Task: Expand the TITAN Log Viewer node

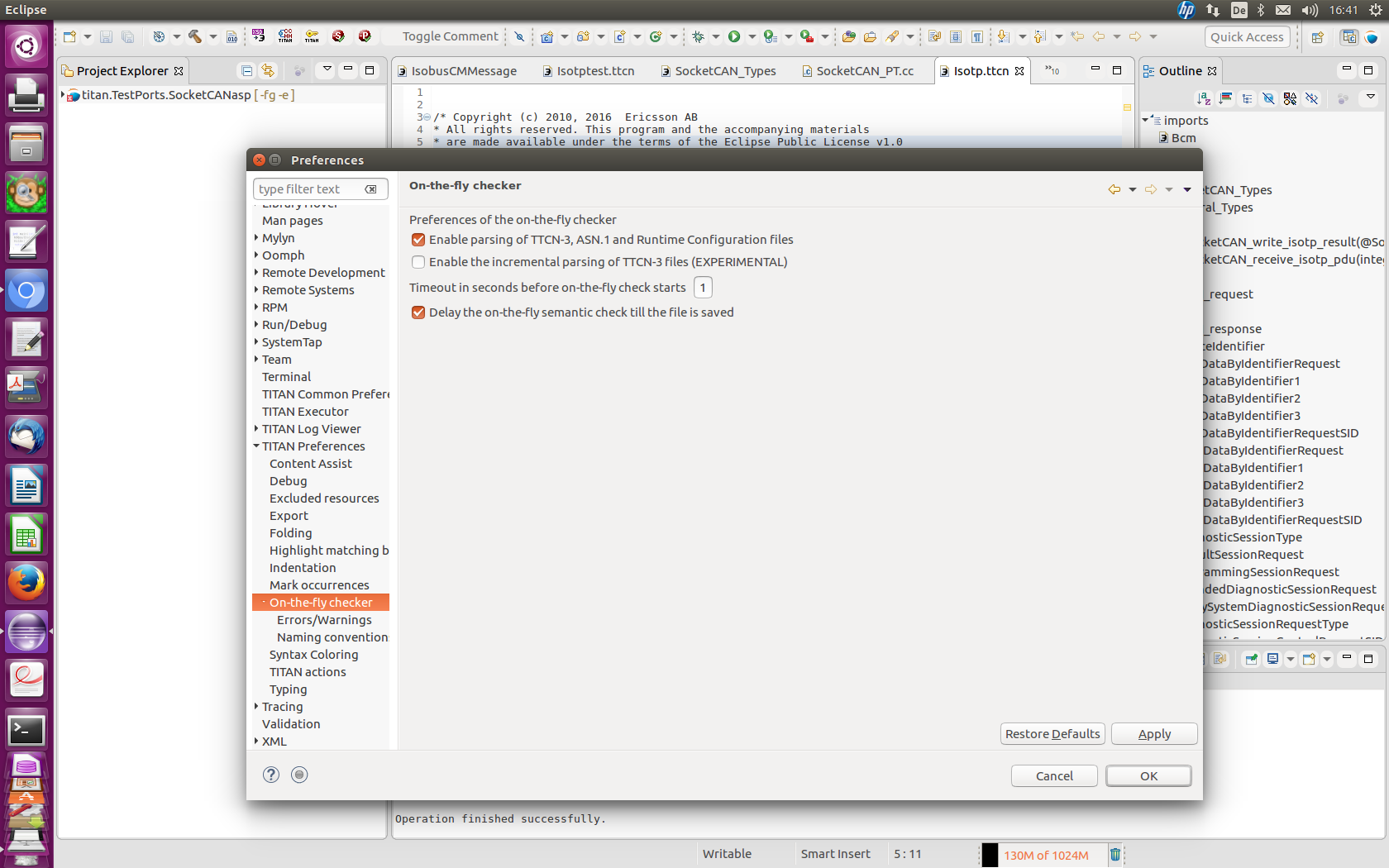Action: coord(256,429)
